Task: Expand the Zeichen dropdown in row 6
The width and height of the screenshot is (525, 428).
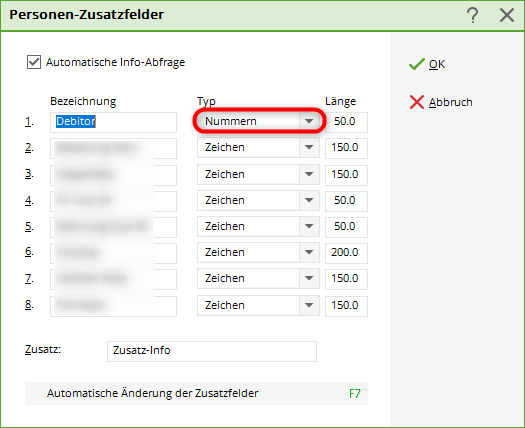Action: 309,252
